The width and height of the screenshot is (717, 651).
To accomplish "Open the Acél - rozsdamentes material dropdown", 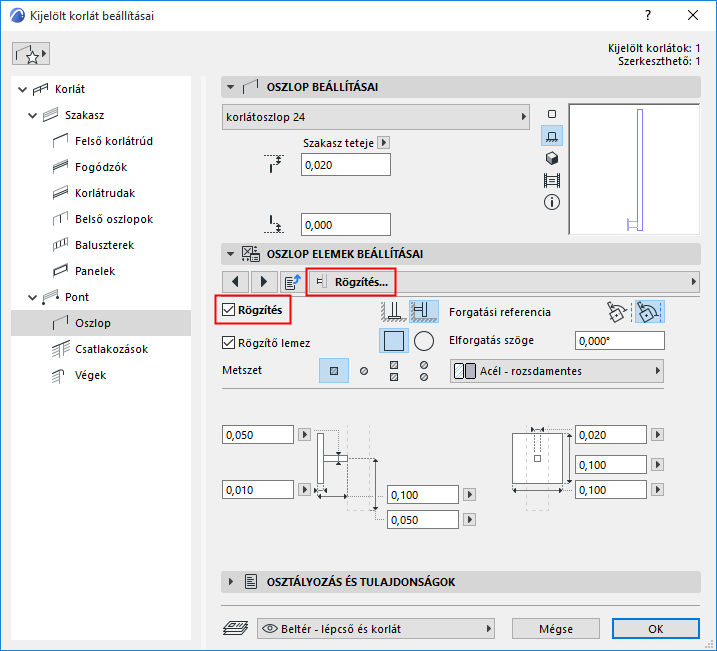I will pyautogui.click(x=557, y=371).
